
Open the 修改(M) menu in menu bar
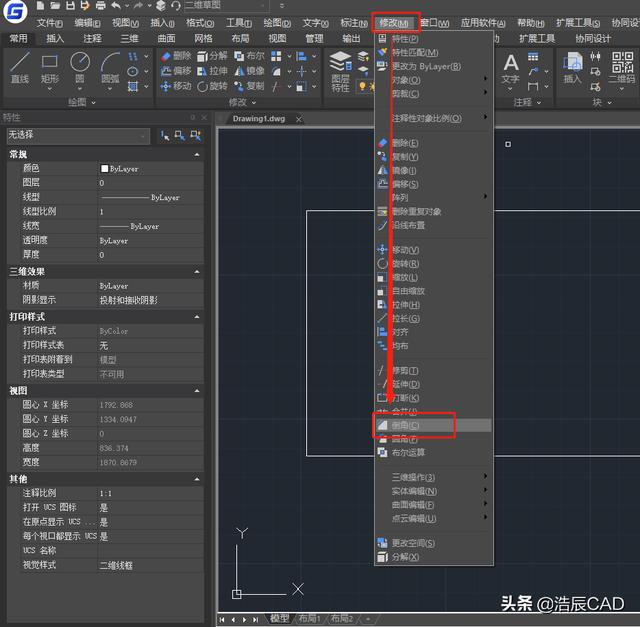pos(394,23)
